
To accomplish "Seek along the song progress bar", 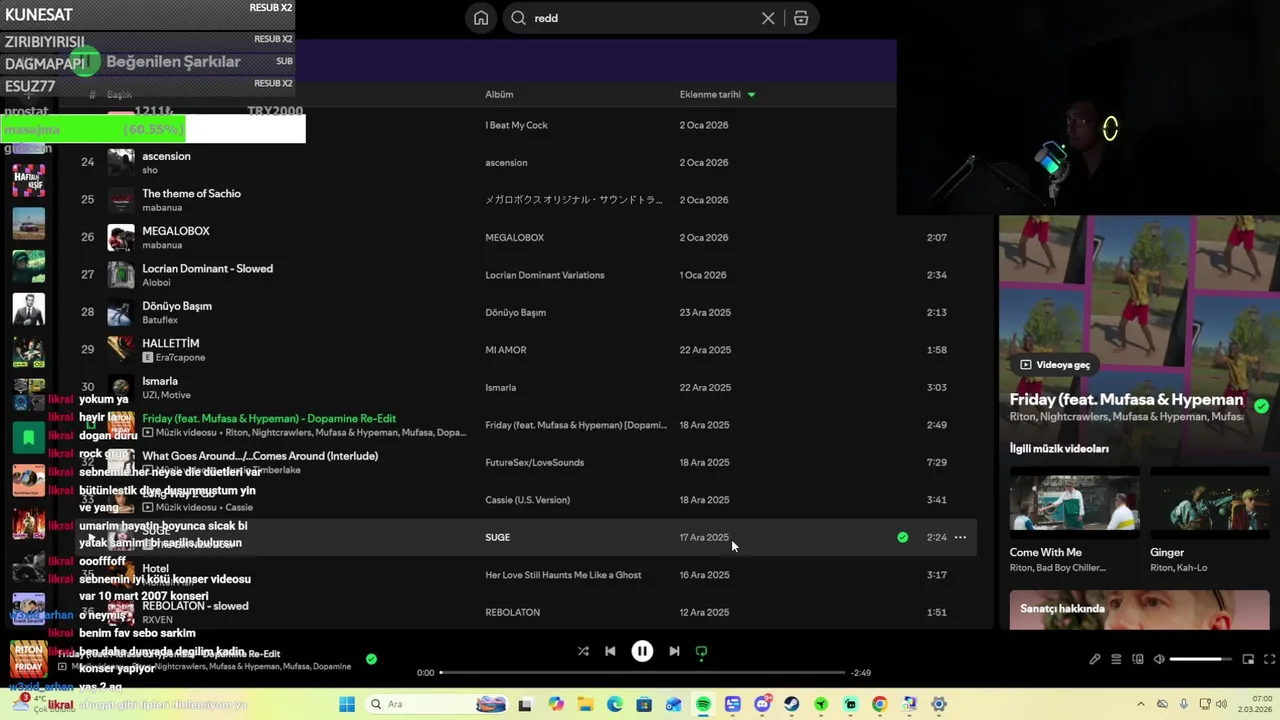I will [x=642, y=673].
